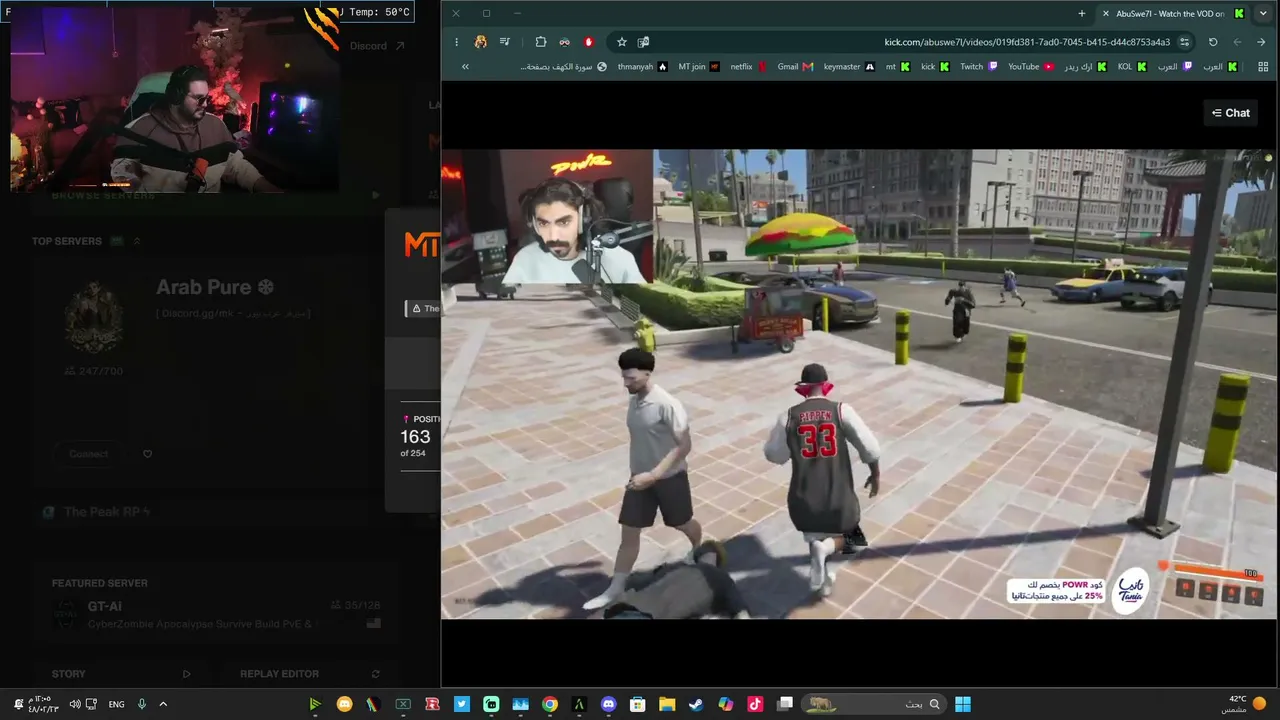
Task: Show hidden system tray icons
Action: pos(163,704)
